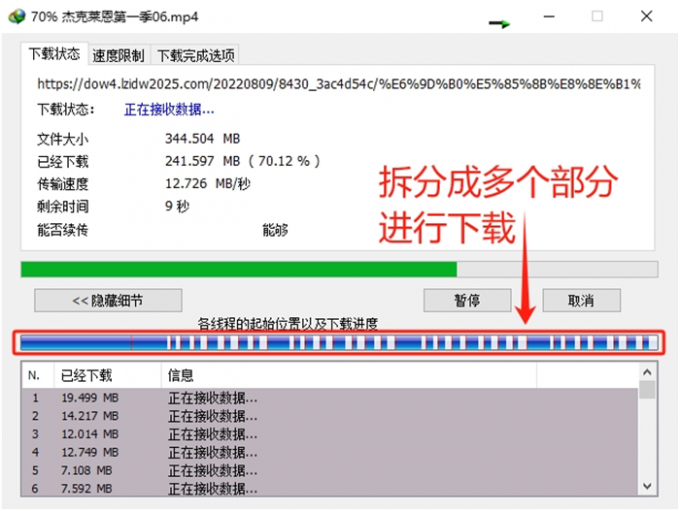
Task: Minimize the download window
Action: pyautogui.click(x=549, y=16)
